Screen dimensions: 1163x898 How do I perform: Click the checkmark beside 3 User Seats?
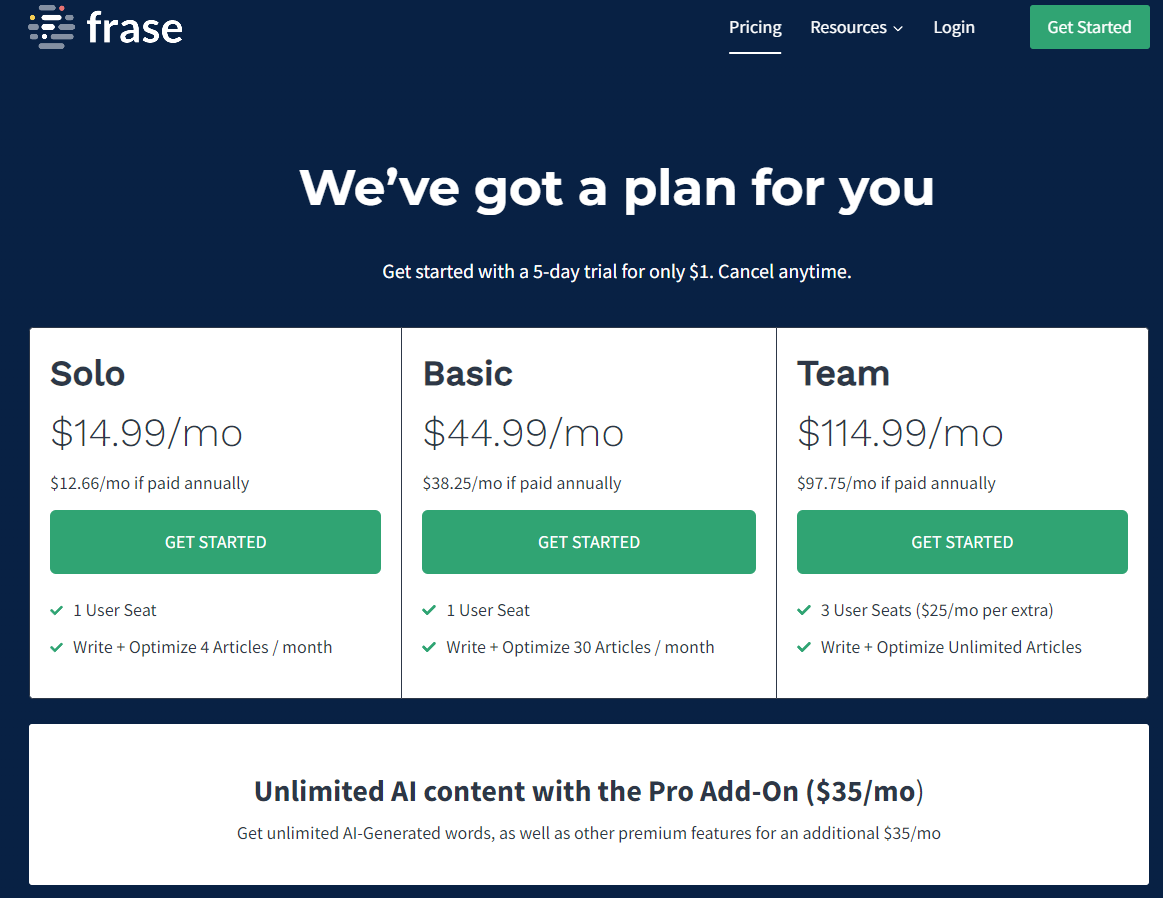click(x=804, y=610)
